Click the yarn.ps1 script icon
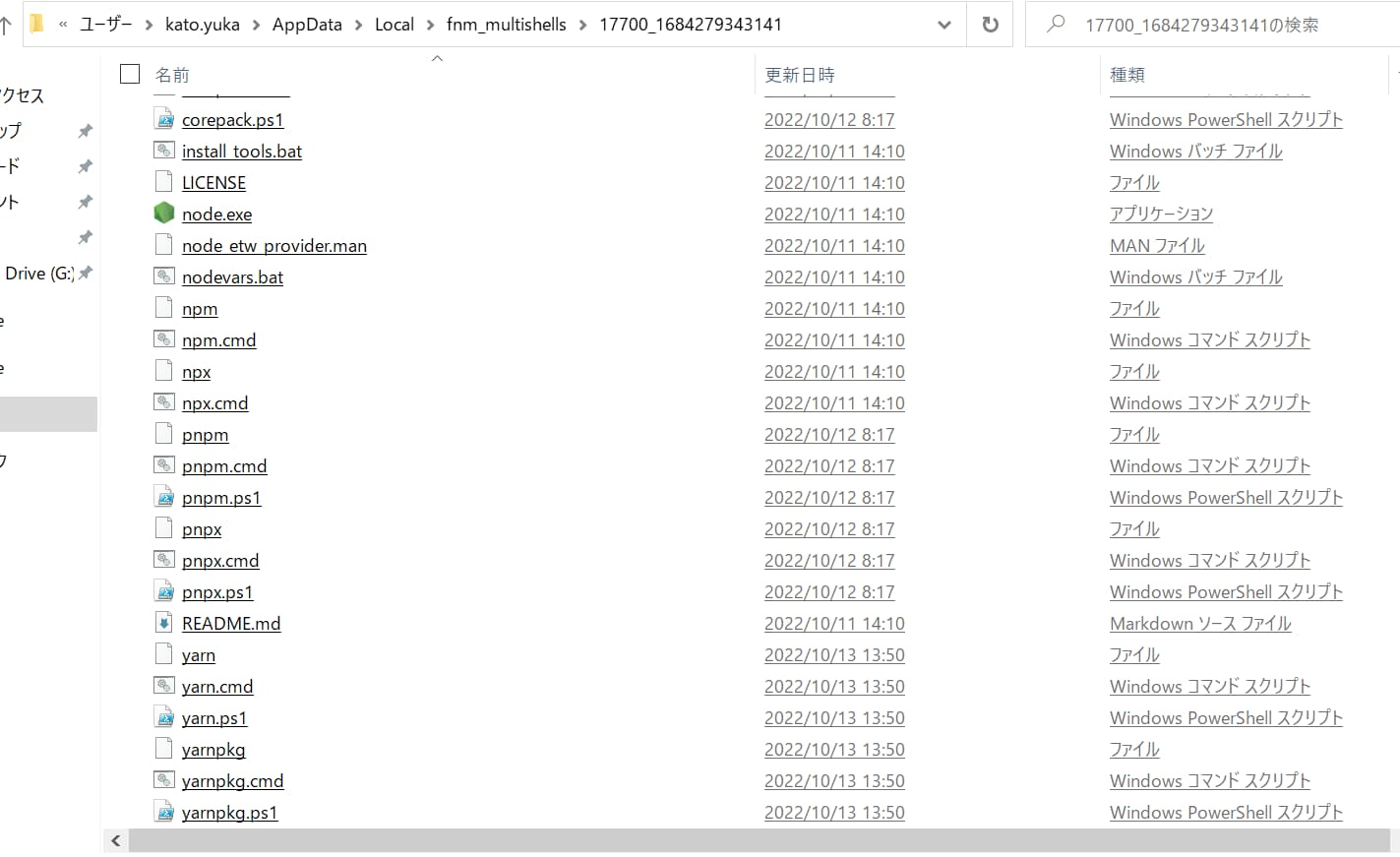The width and height of the screenshot is (1400, 857). click(164, 717)
